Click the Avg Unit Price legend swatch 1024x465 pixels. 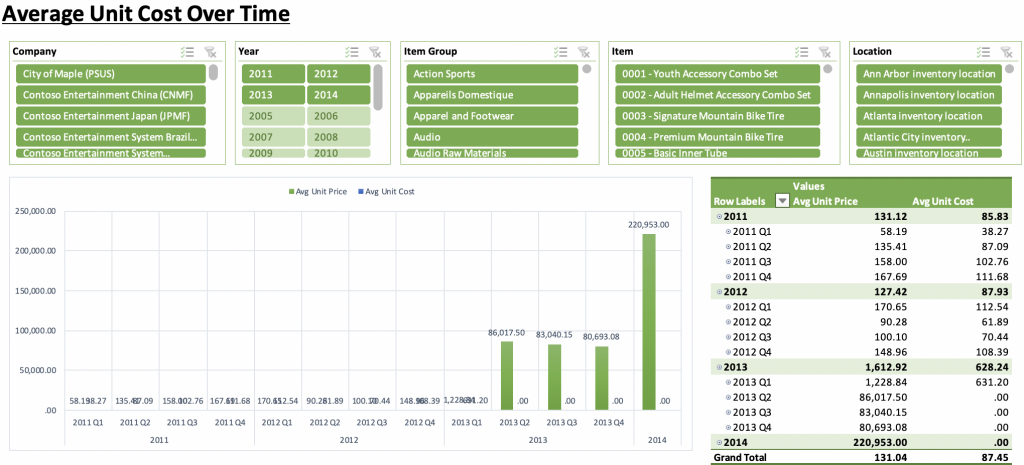click(289, 191)
